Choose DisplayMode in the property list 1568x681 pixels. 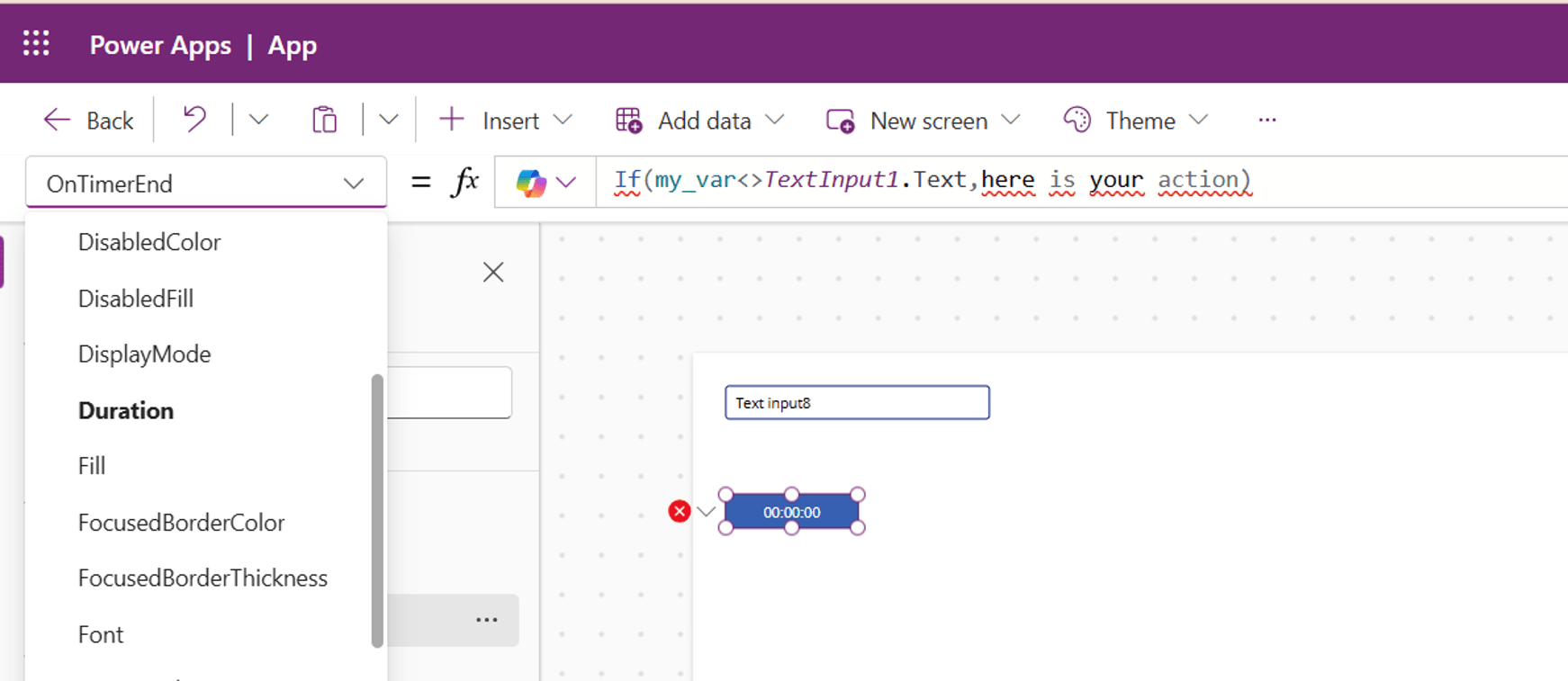144,354
